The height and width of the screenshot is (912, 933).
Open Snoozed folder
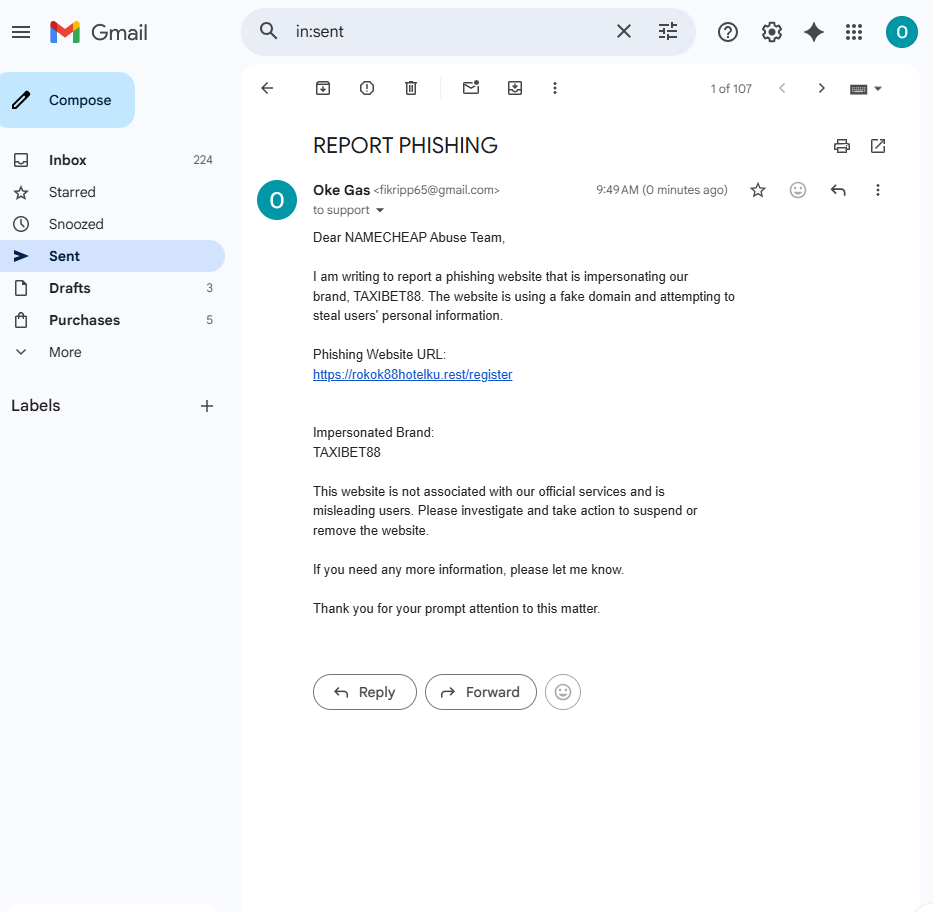click(x=112, y=224)
